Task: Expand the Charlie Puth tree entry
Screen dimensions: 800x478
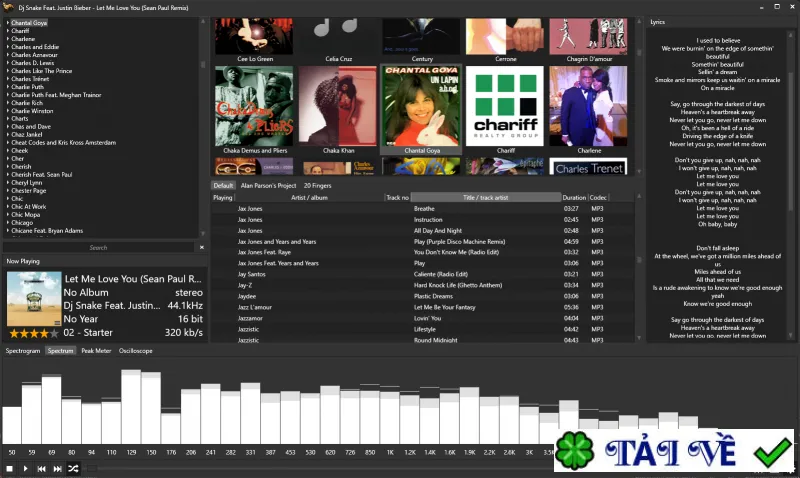Action: [x=8, y=87]
